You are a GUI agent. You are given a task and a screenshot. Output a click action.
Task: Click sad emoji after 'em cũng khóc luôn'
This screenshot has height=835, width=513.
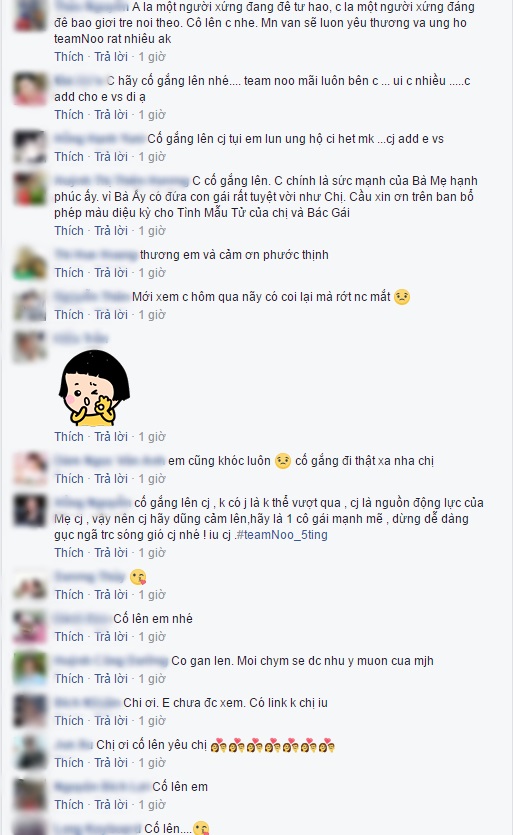(x=283, y=461)
